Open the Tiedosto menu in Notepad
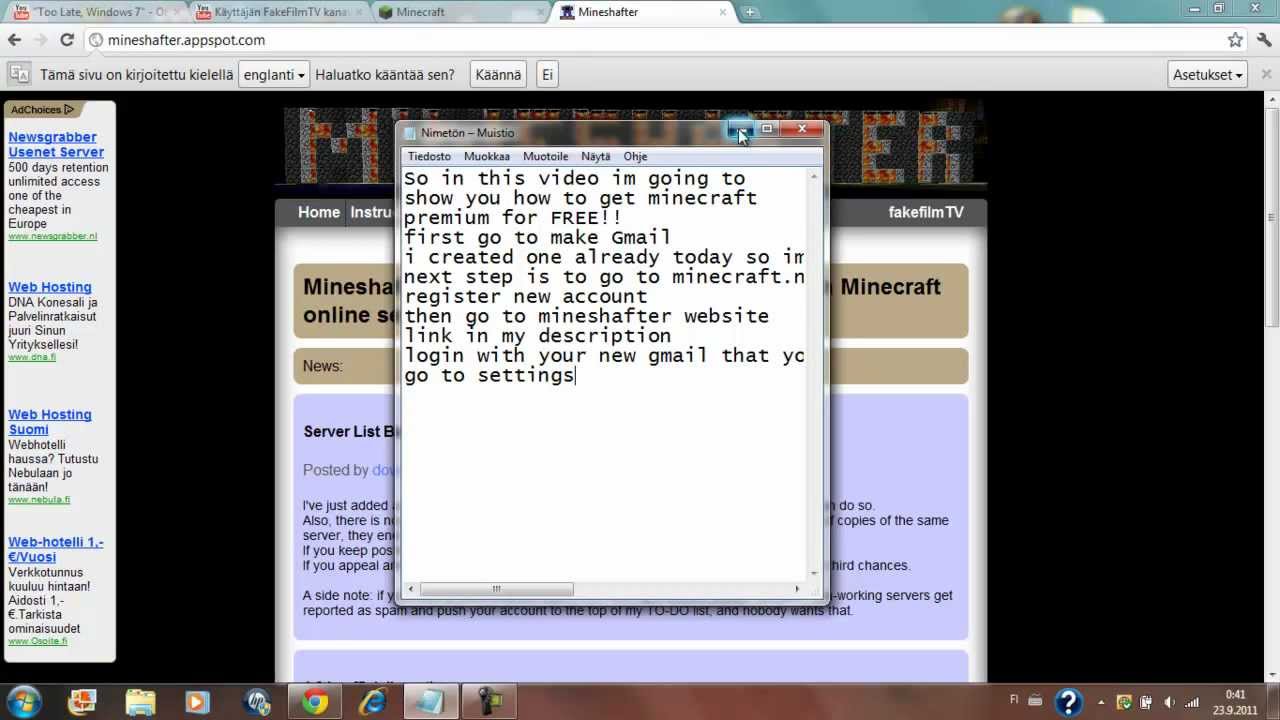The height and width of the screenshot is (720, 1280). [x=429, y=156]
